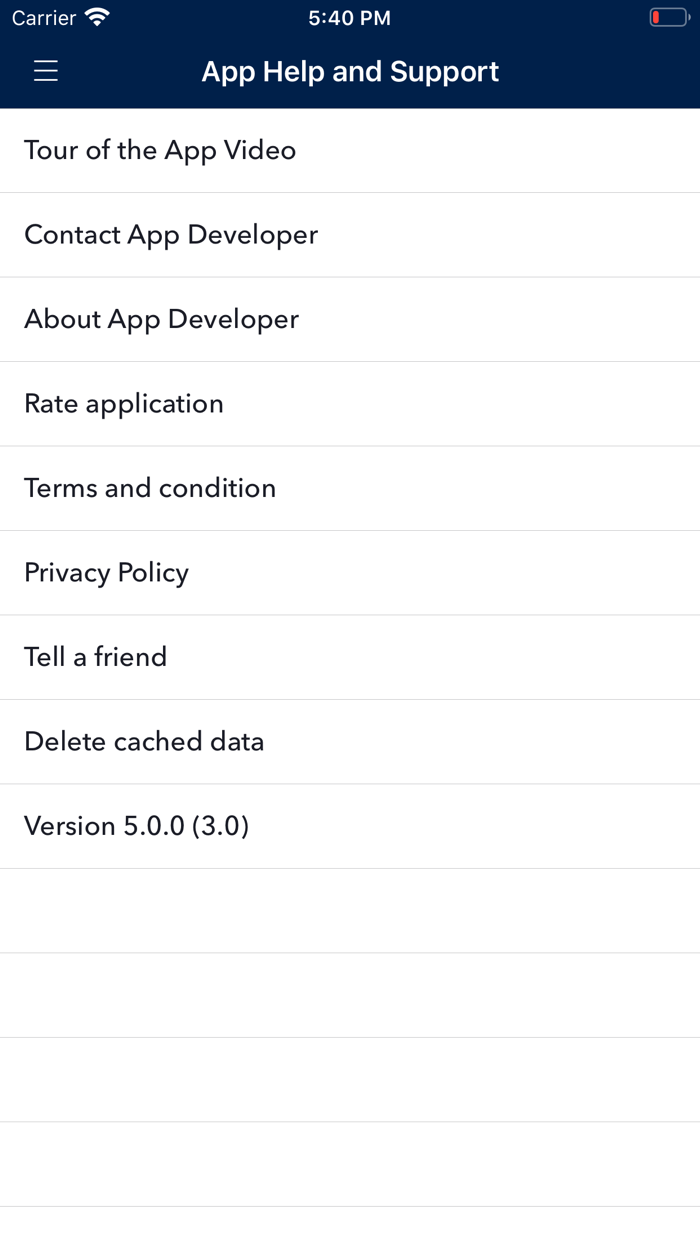Tap the Carrier label in status bar
The height and width of the screenshot is (1244, 700).
tap(44, 18)
